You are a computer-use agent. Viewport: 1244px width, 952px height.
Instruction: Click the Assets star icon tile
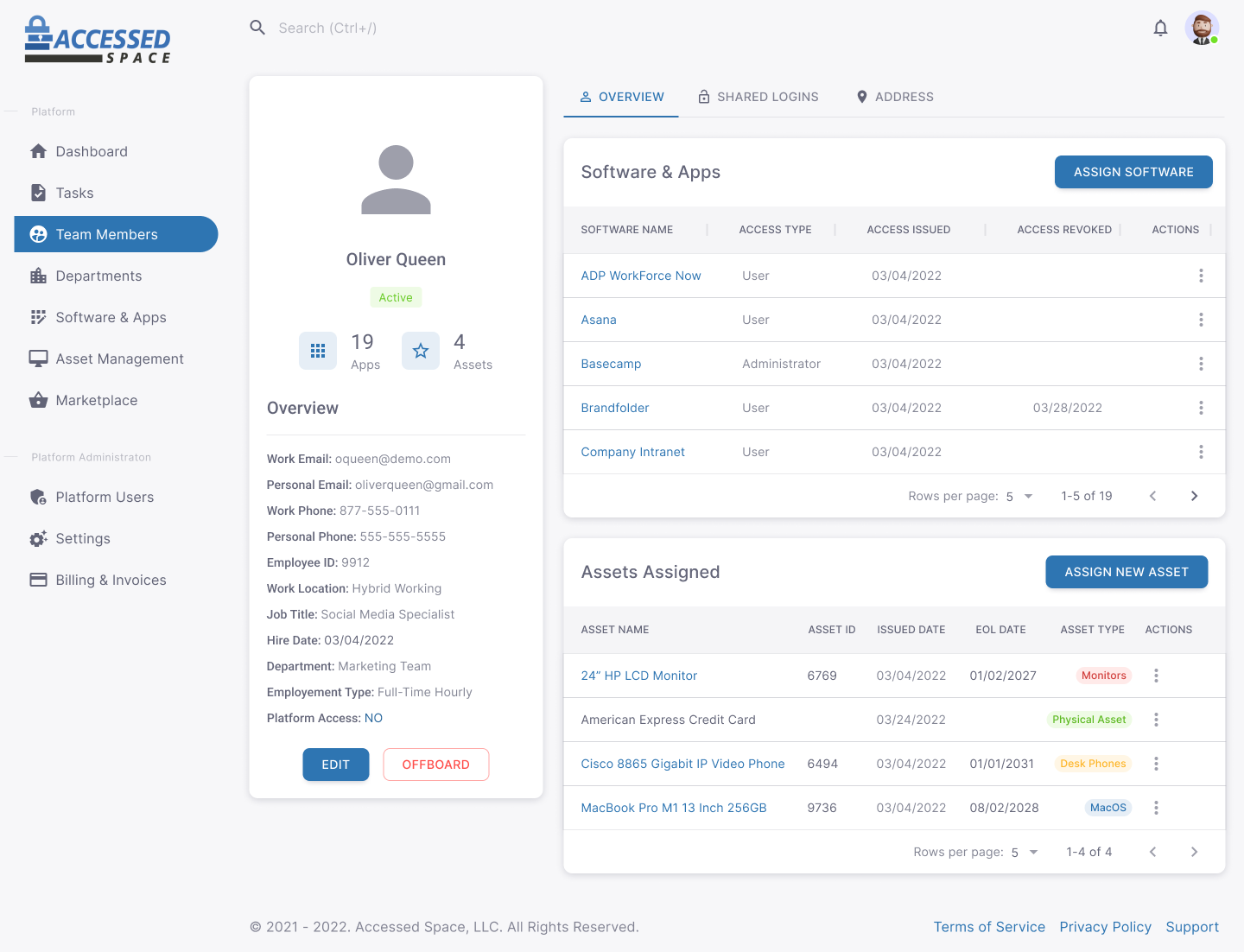point(421,351)
